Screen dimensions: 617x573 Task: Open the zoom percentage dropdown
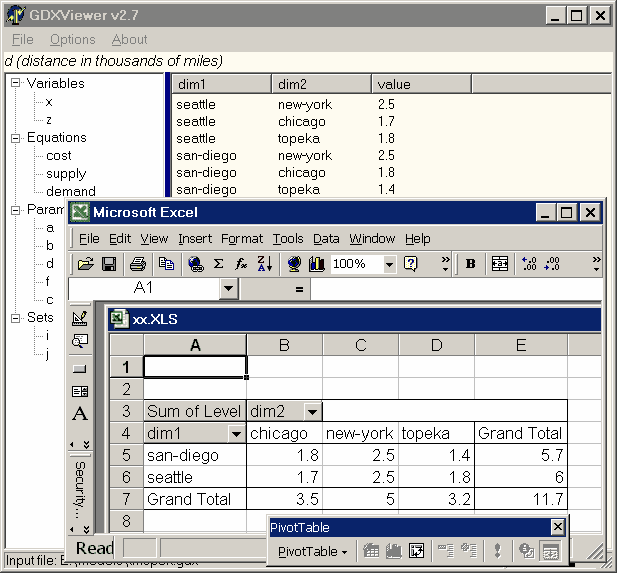(x=389, y=264)
